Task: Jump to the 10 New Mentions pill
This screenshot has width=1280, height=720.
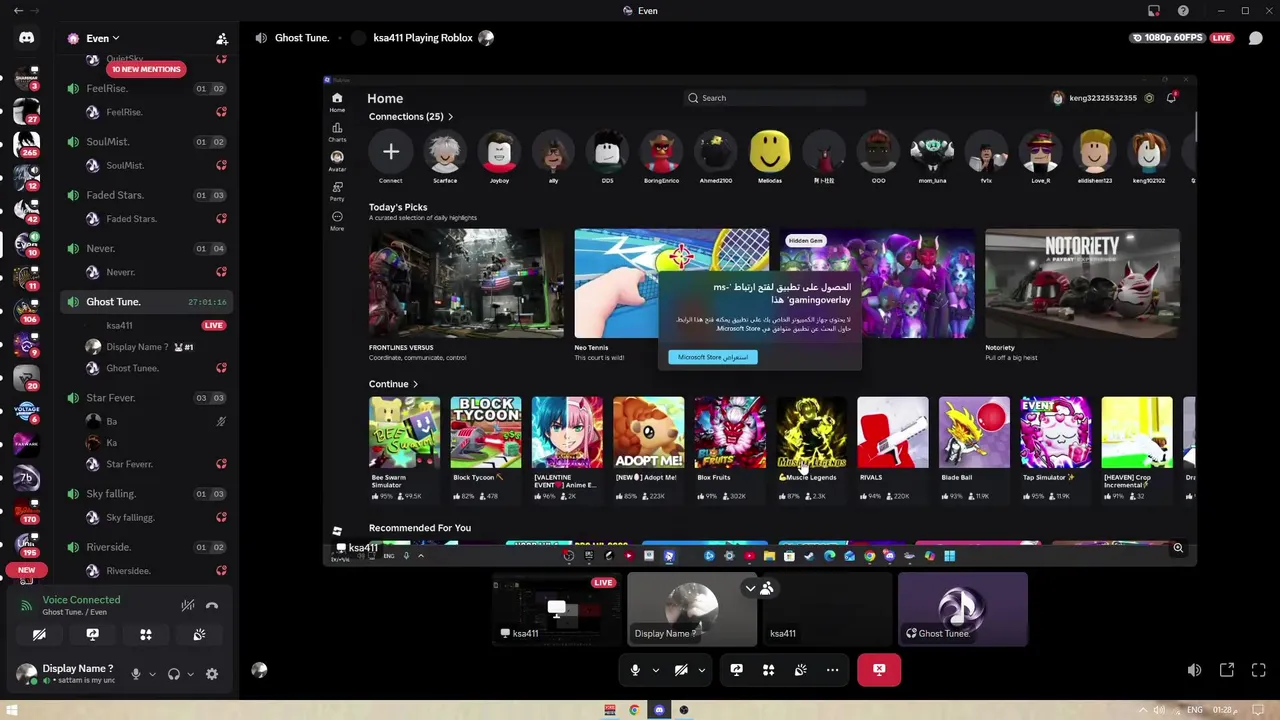Action: click(146, 69)
